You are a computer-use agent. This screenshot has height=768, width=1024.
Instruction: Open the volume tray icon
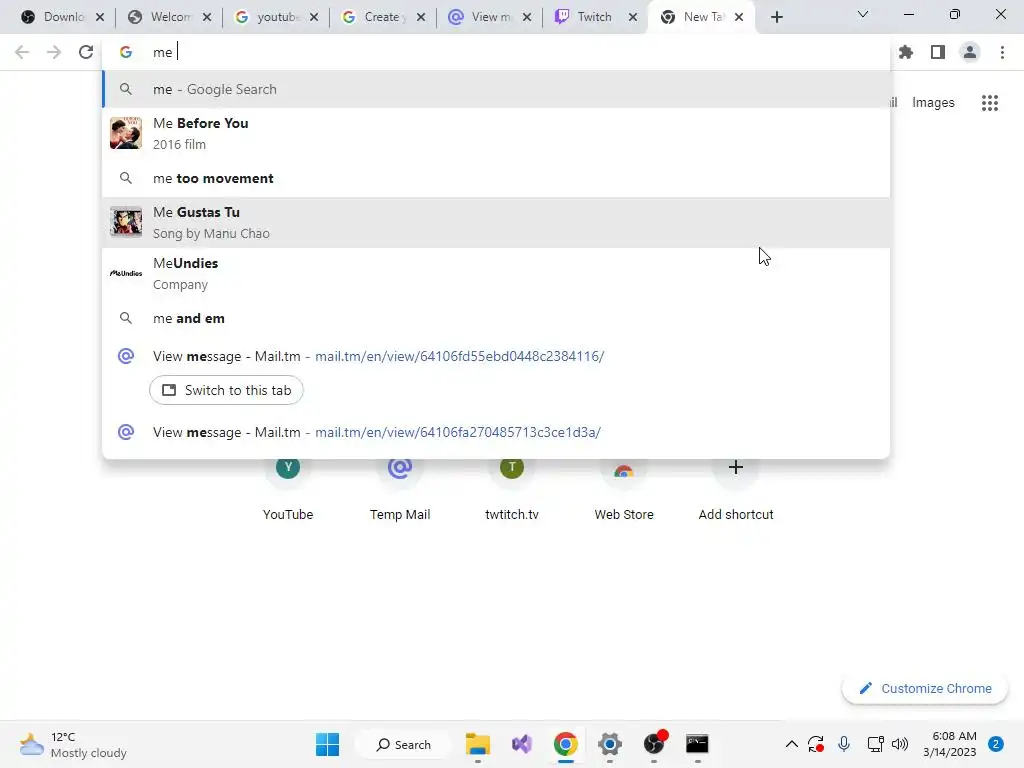(x=900, y=744)
